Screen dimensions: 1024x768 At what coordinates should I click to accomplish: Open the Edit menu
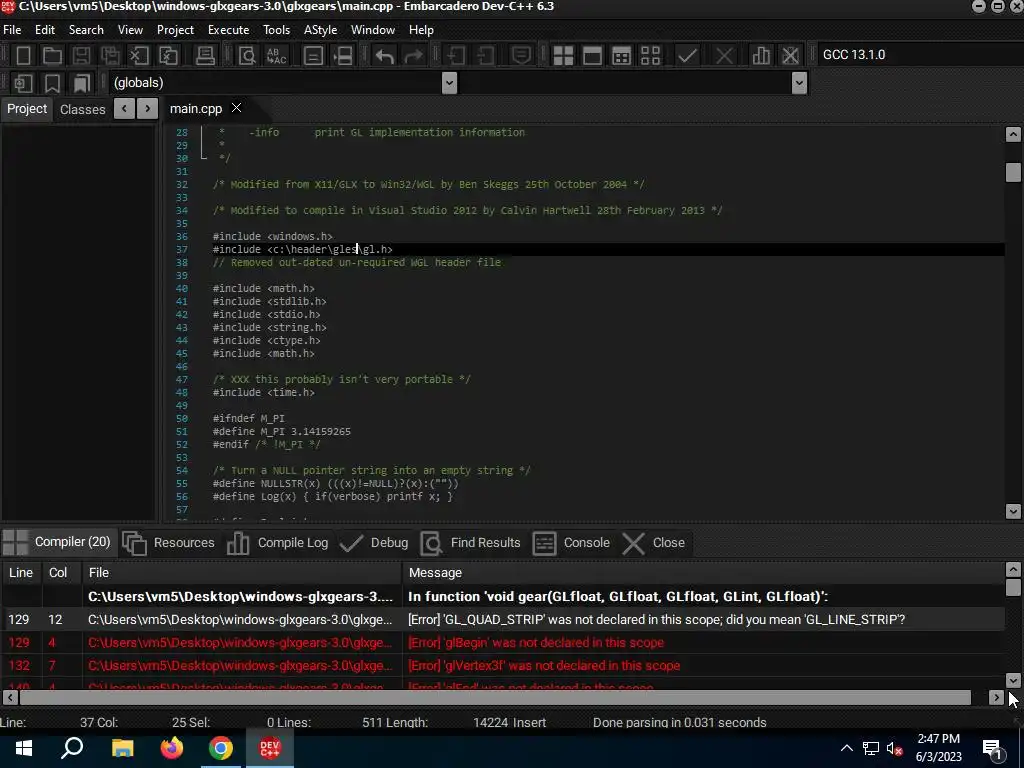(x=45, y=30)
